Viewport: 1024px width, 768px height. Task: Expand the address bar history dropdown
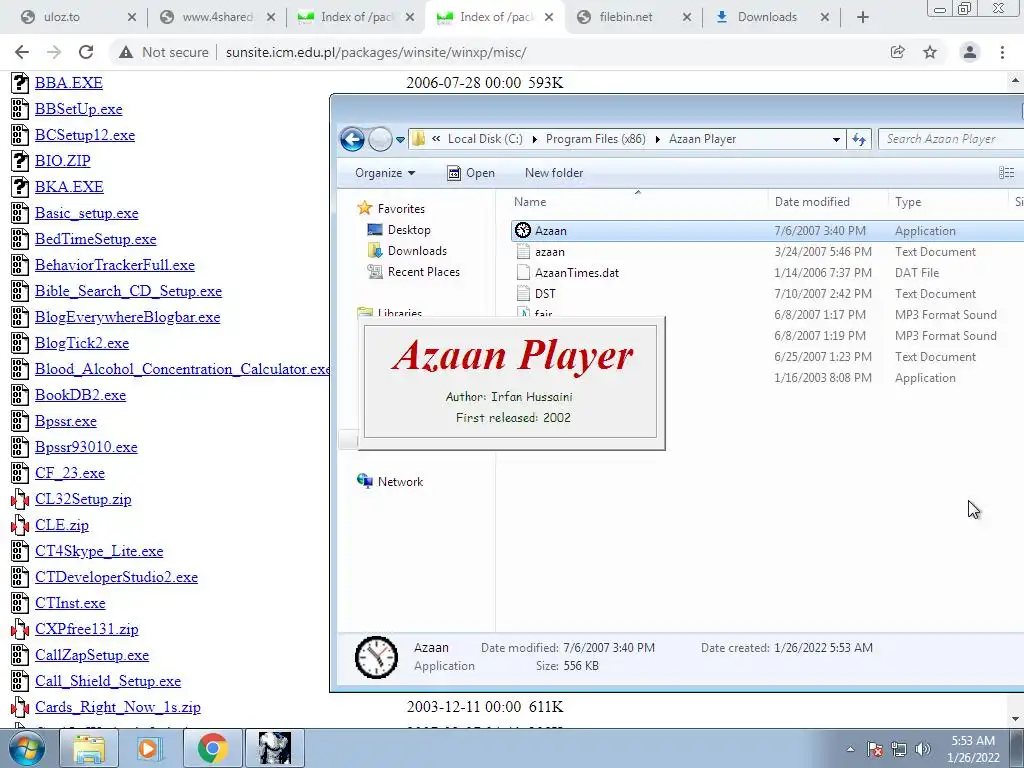coord(836,139)
